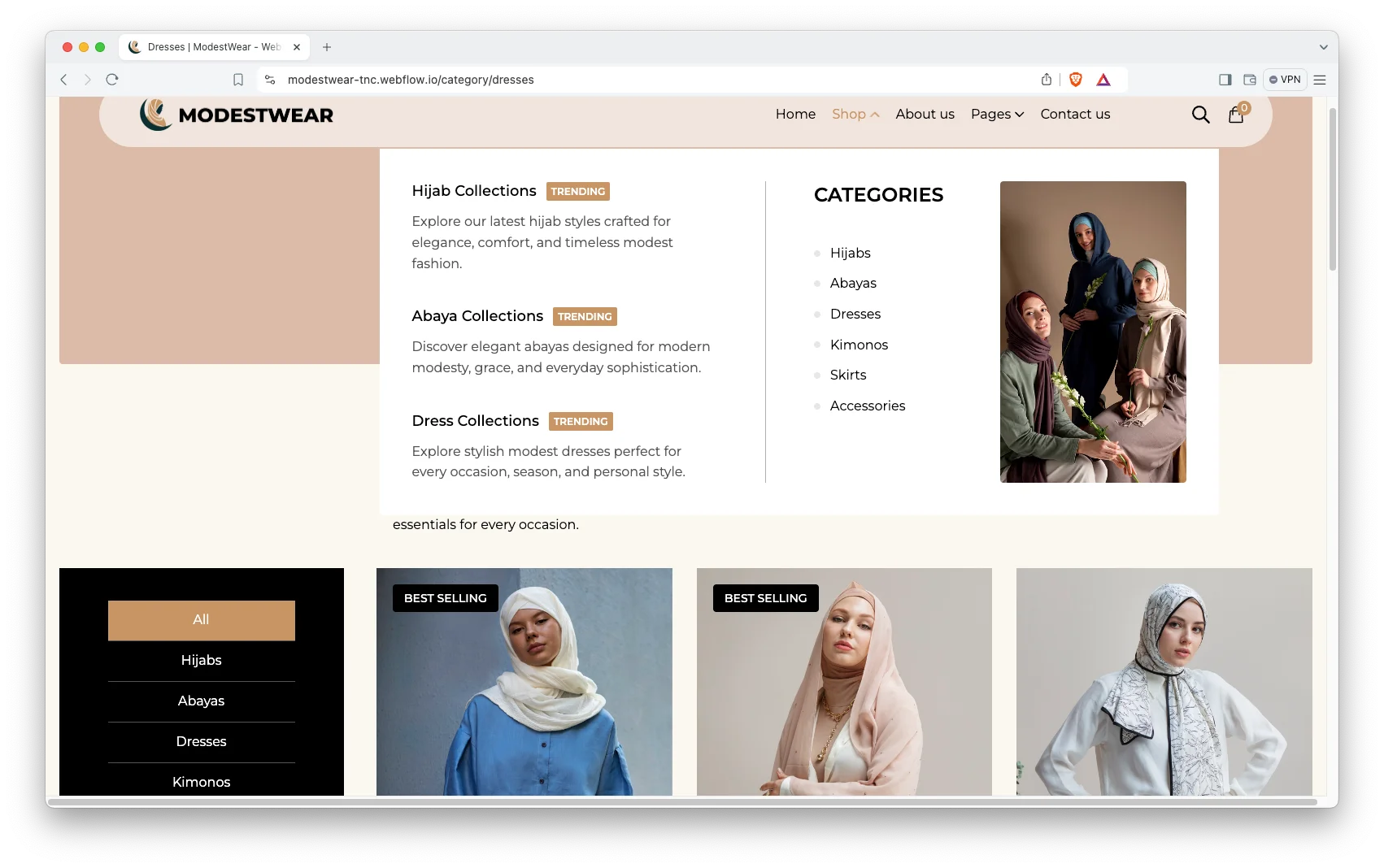Click the share icon in address bar
1384x868 pixels.
pyautogui.click(x=1047, y=80)
